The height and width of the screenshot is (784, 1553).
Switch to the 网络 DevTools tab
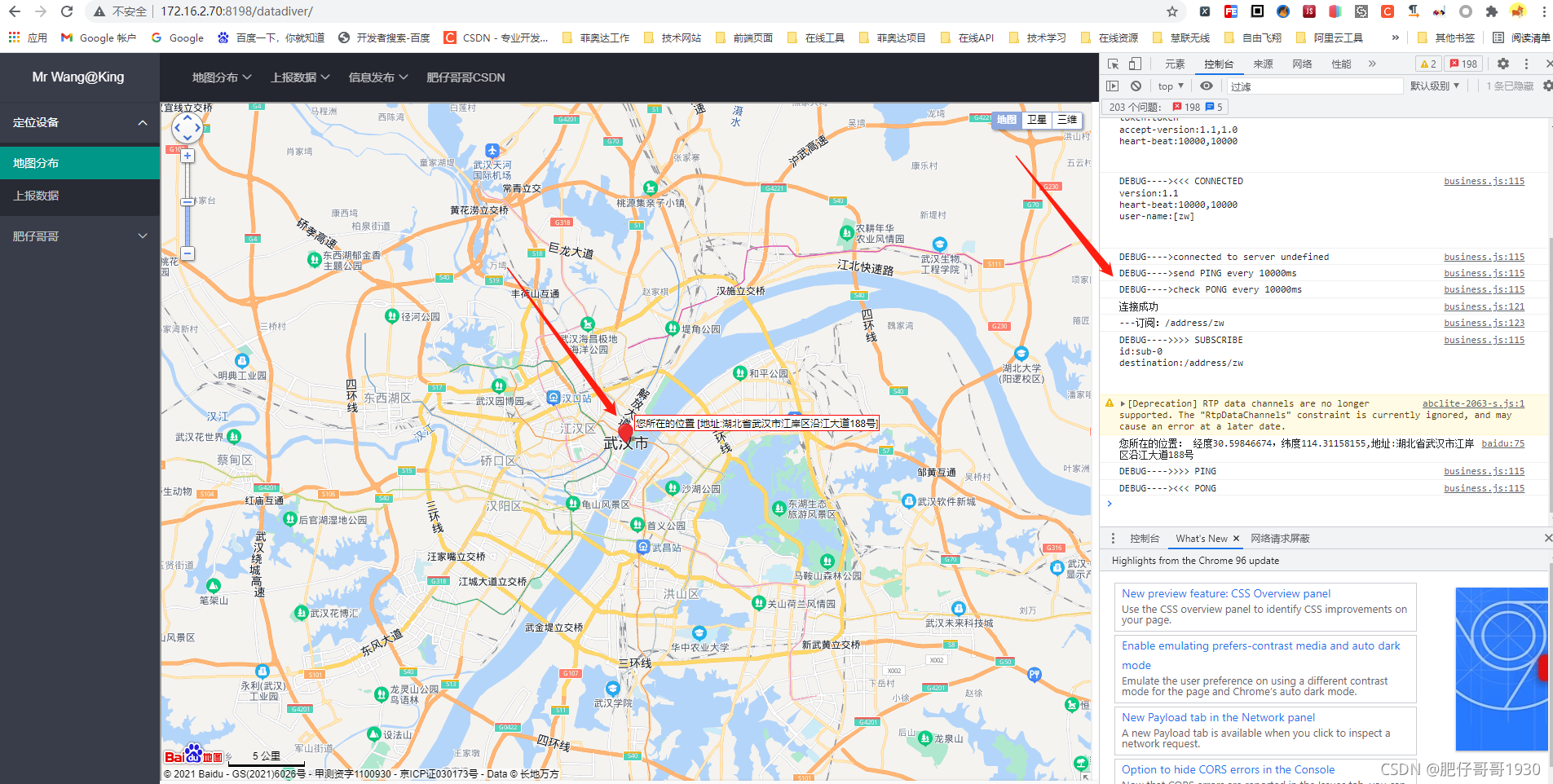1302,64
